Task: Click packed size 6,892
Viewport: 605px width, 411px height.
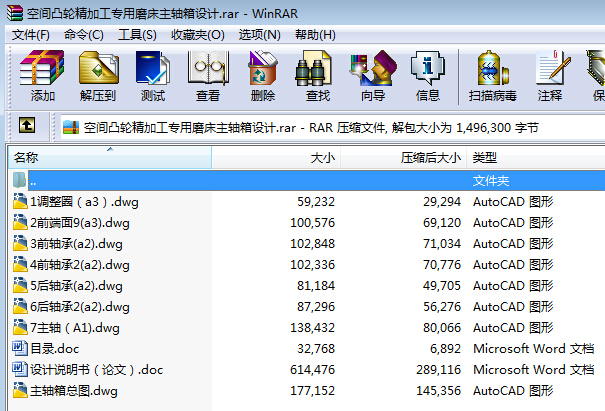Action: (445, 349)
